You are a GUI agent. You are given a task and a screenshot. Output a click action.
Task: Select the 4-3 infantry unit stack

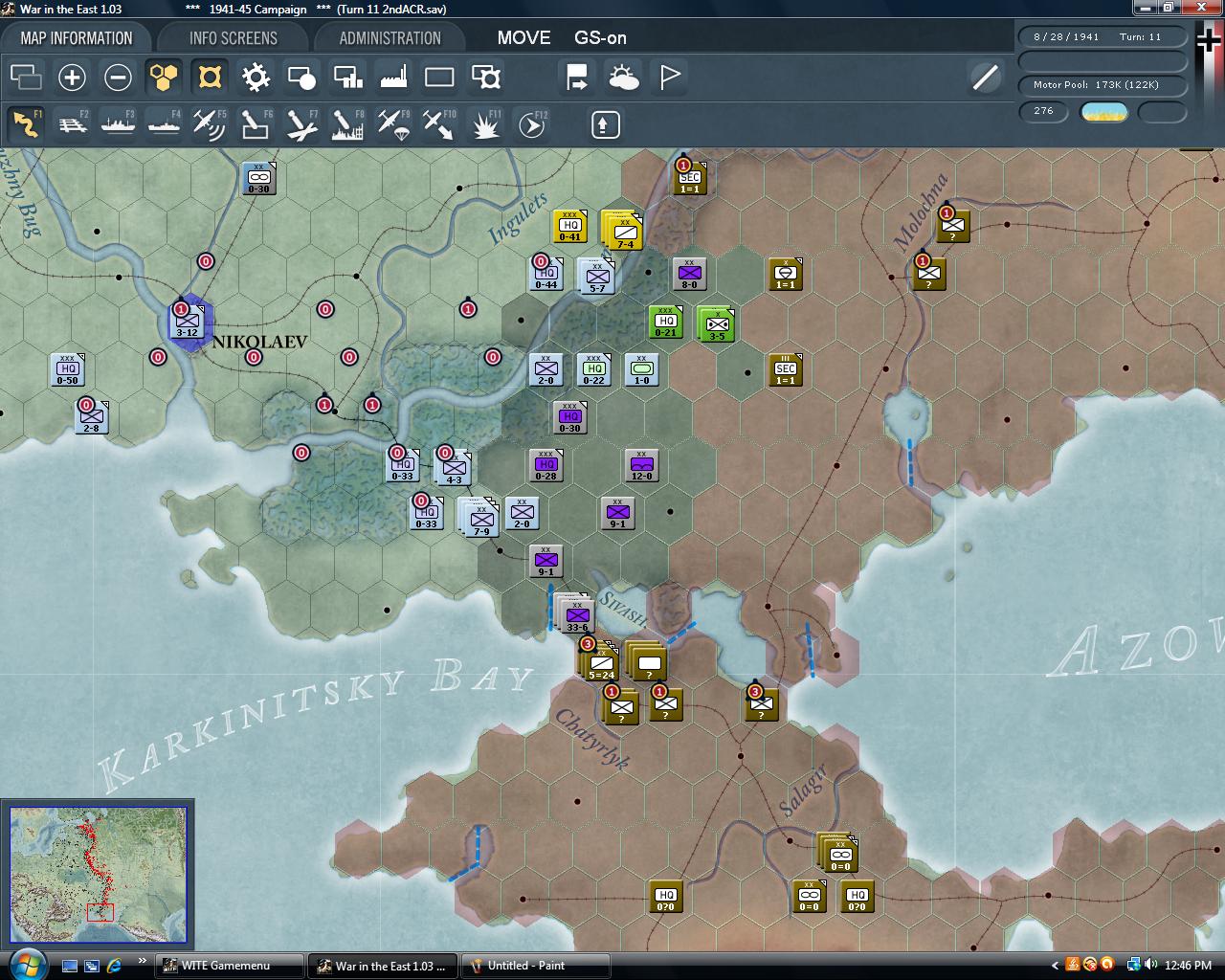[453, 468]
